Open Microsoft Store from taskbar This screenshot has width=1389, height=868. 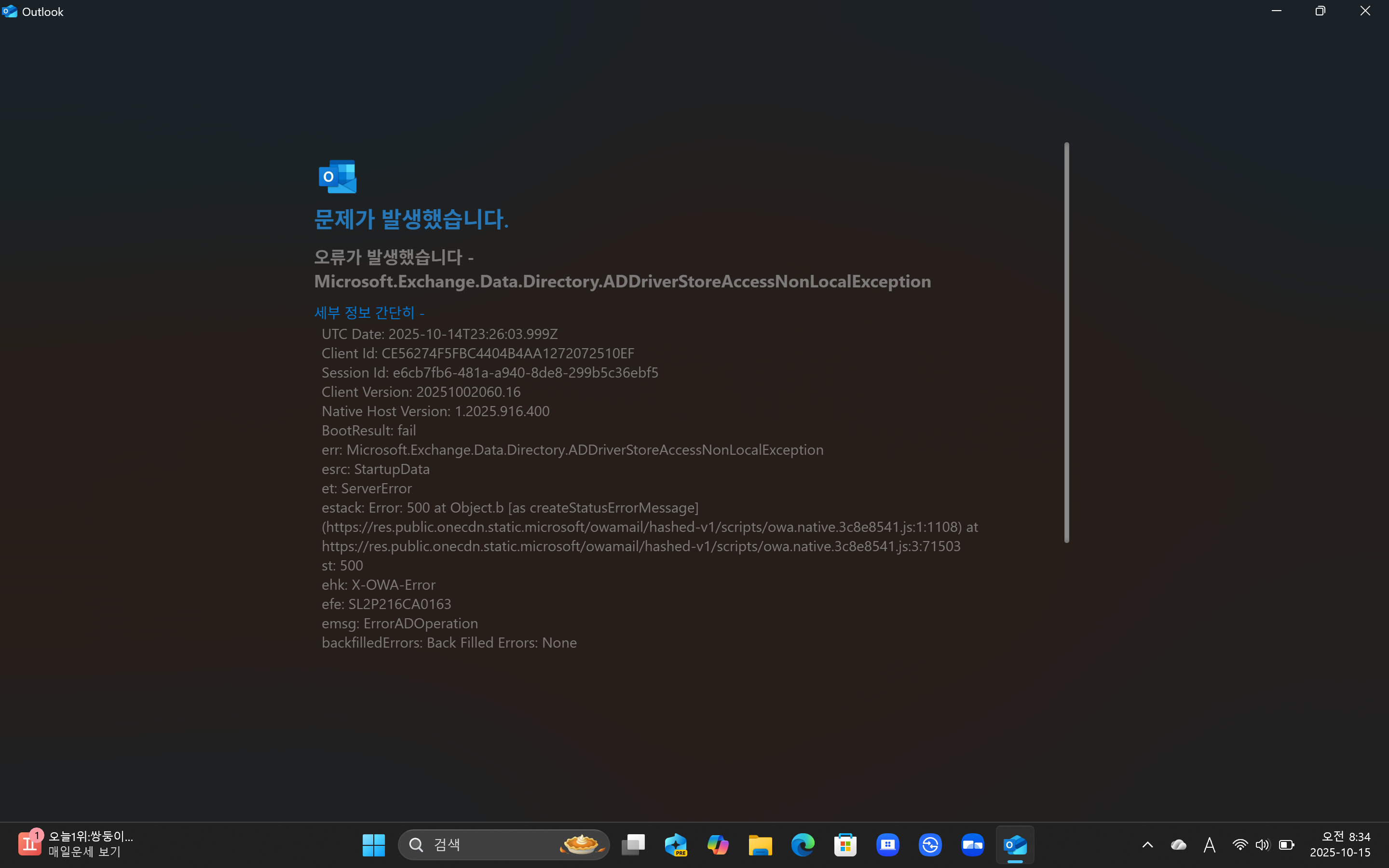[845, 844]
